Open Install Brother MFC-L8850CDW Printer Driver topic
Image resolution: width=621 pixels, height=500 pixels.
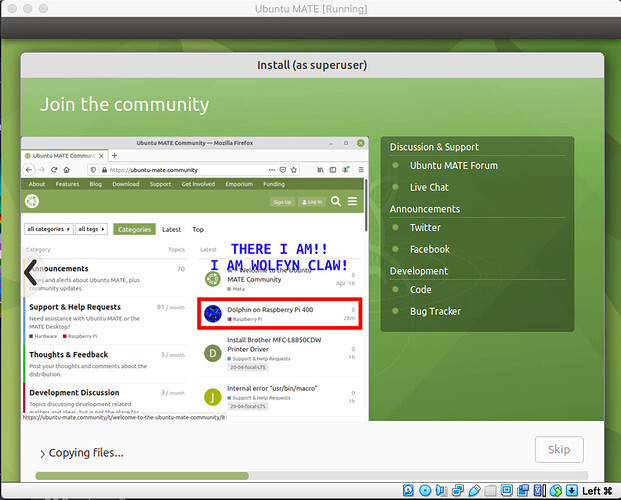click(274, 344)
